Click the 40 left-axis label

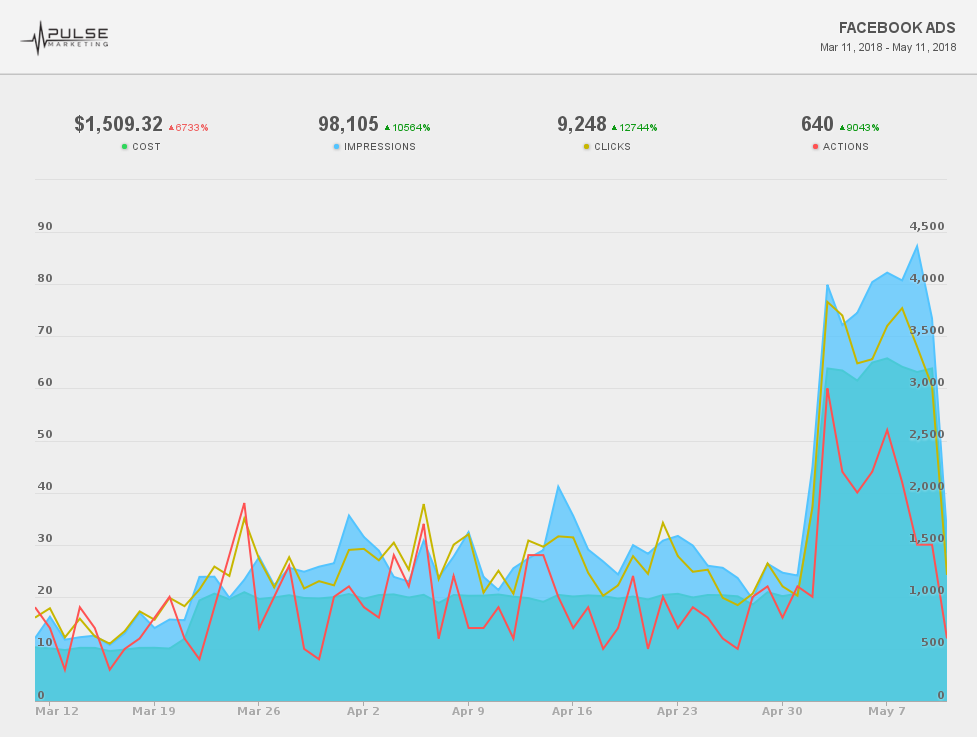45,487
